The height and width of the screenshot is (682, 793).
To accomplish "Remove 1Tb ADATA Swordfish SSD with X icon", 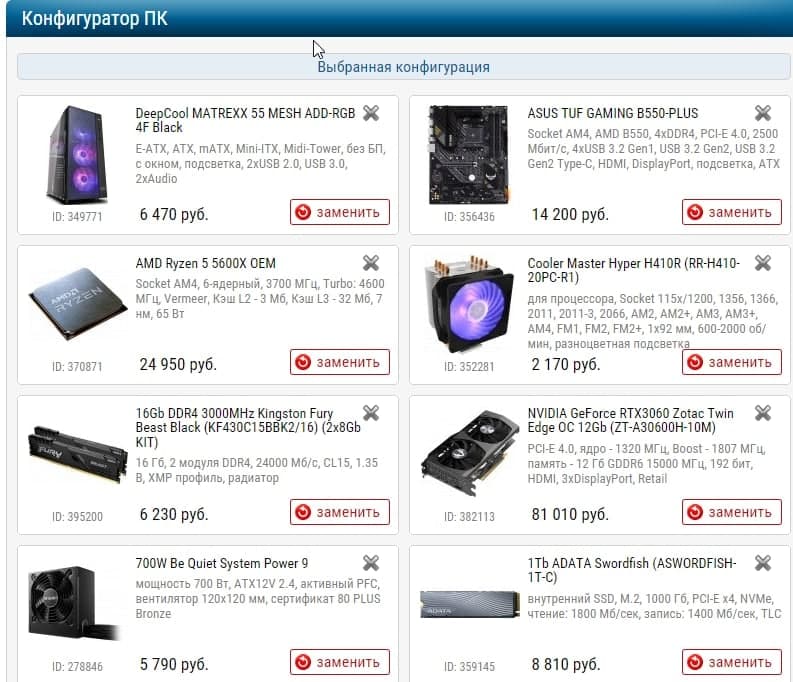I will 763,563.
